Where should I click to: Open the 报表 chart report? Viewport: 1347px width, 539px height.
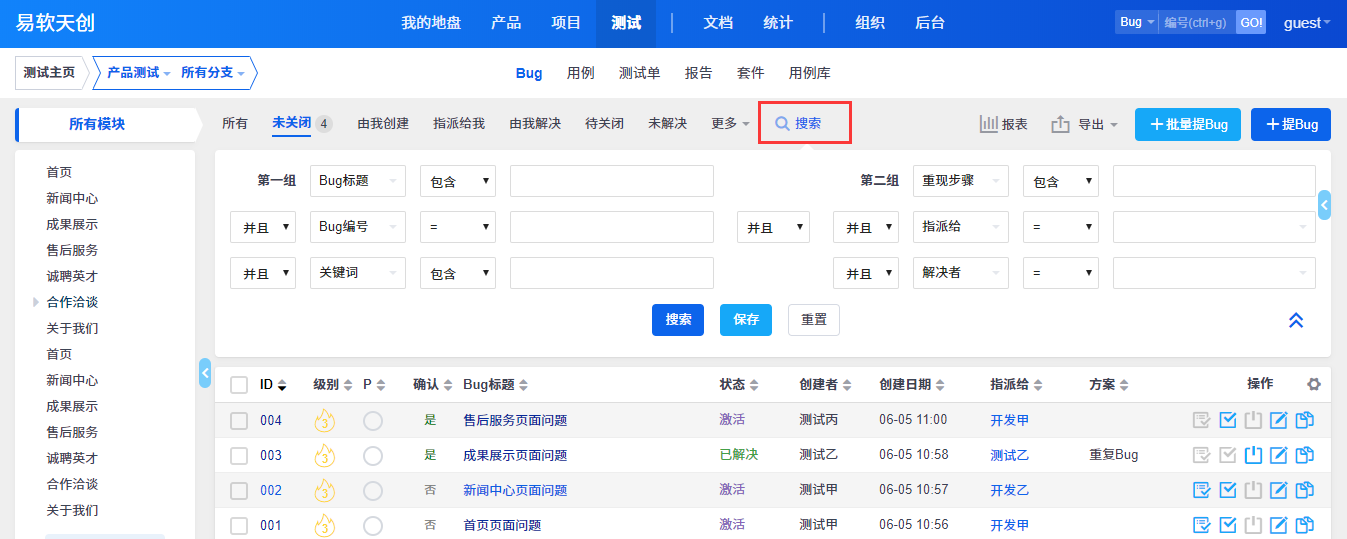click(x=1003, y=124)
